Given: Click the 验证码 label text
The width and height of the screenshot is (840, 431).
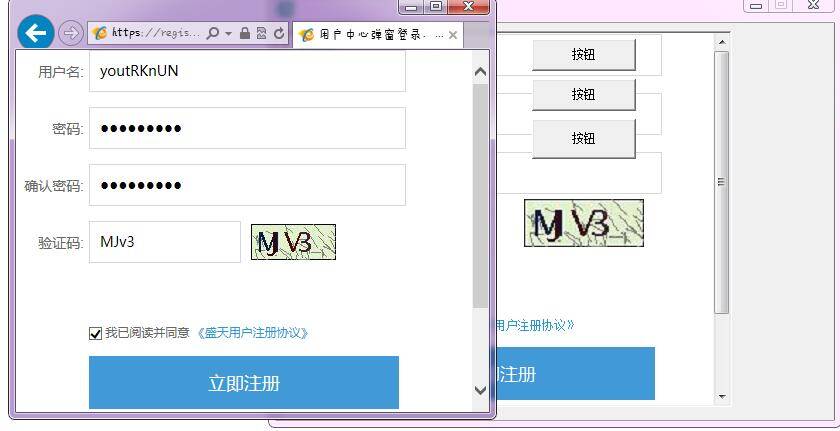Looking at the screenshot, I should [x=61, y=243].
